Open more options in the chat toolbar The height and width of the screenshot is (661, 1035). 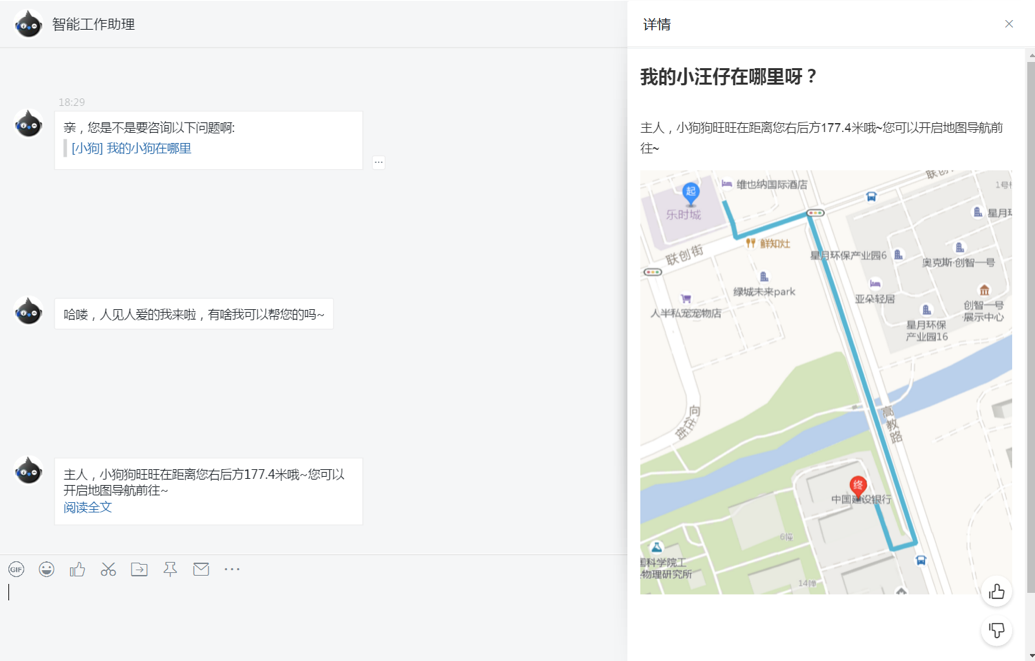[x=232, y=569]
